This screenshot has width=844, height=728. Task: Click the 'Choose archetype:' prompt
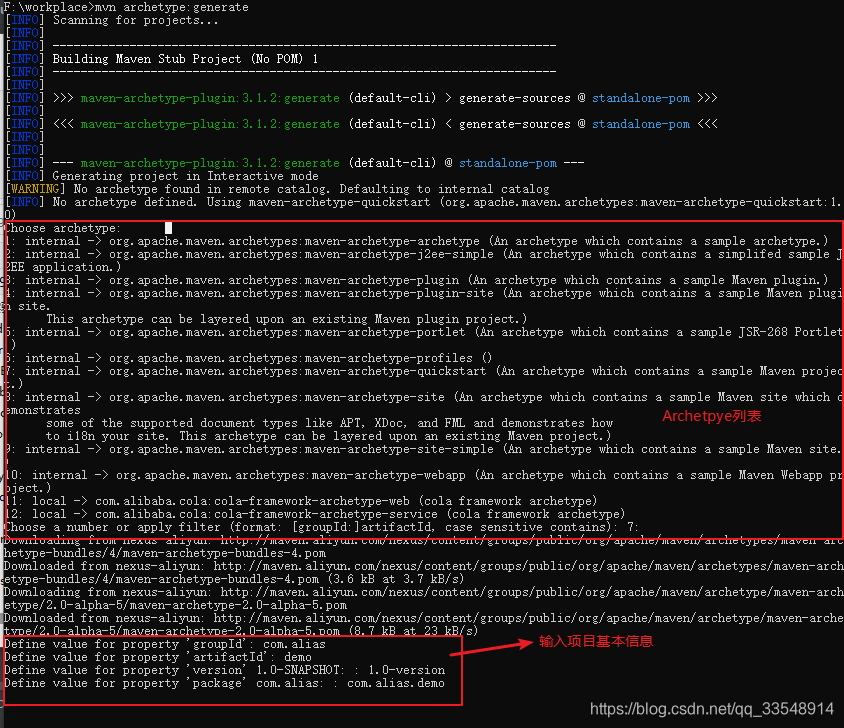click(x=63, y=228)
